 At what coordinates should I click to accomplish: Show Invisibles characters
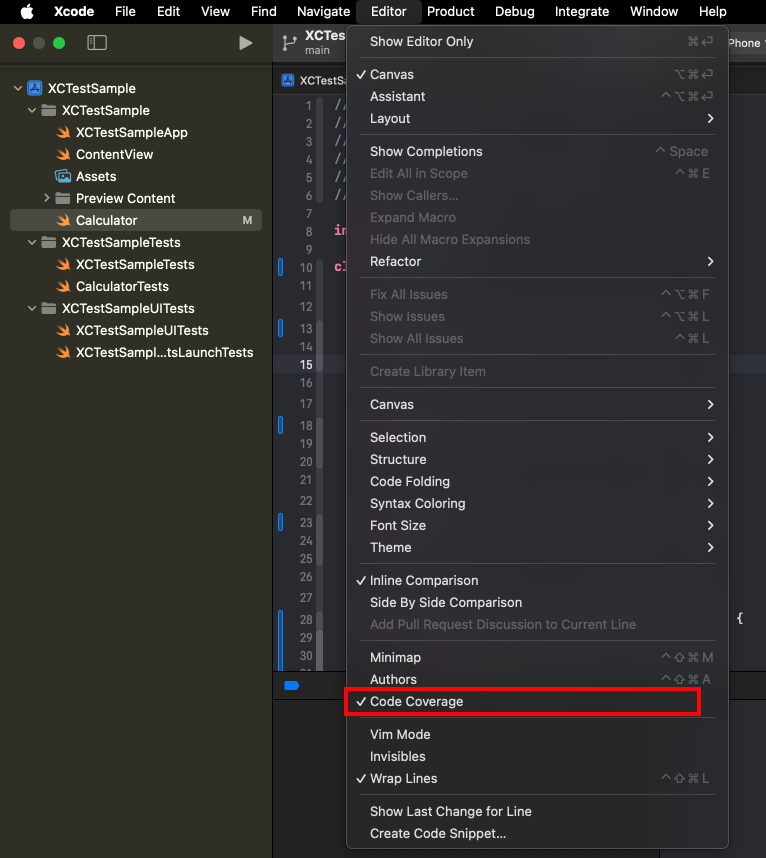tap(537, 756)
